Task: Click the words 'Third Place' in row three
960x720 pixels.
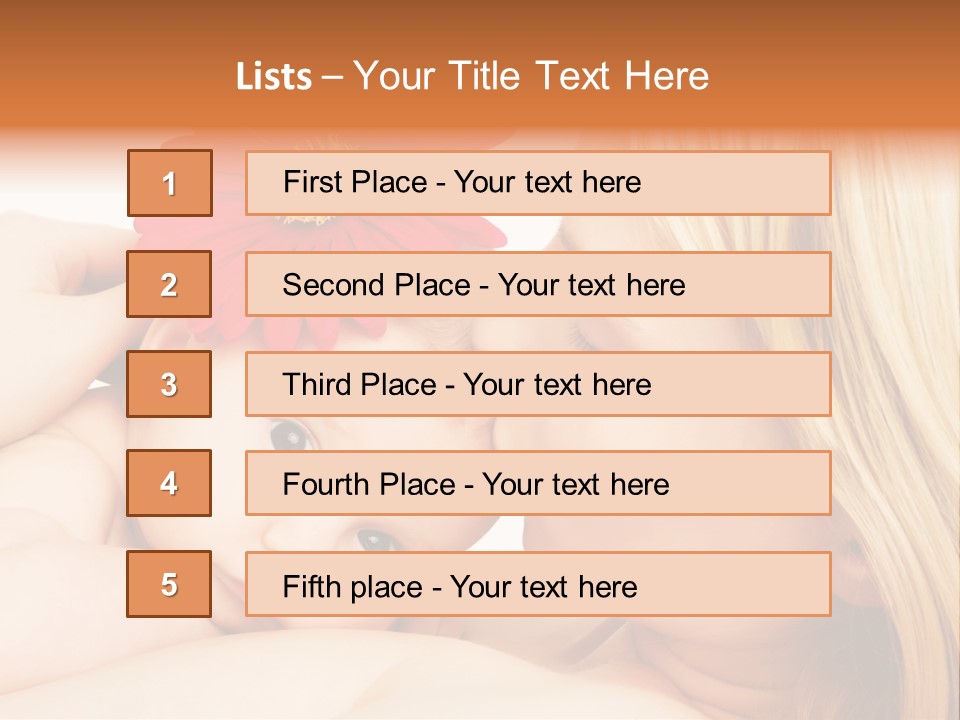Action: point(359,384)
